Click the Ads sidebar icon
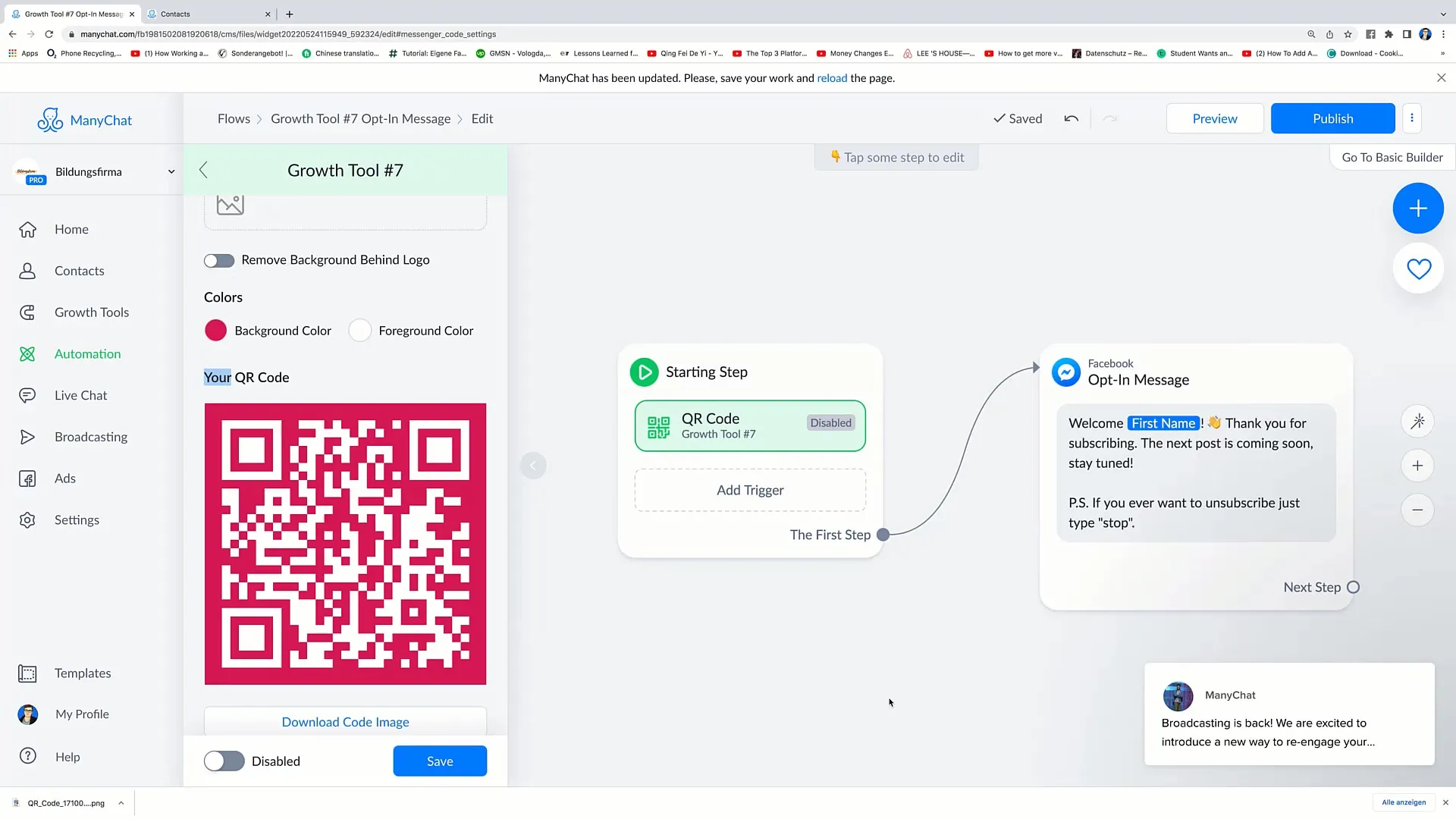 [28, 477]
